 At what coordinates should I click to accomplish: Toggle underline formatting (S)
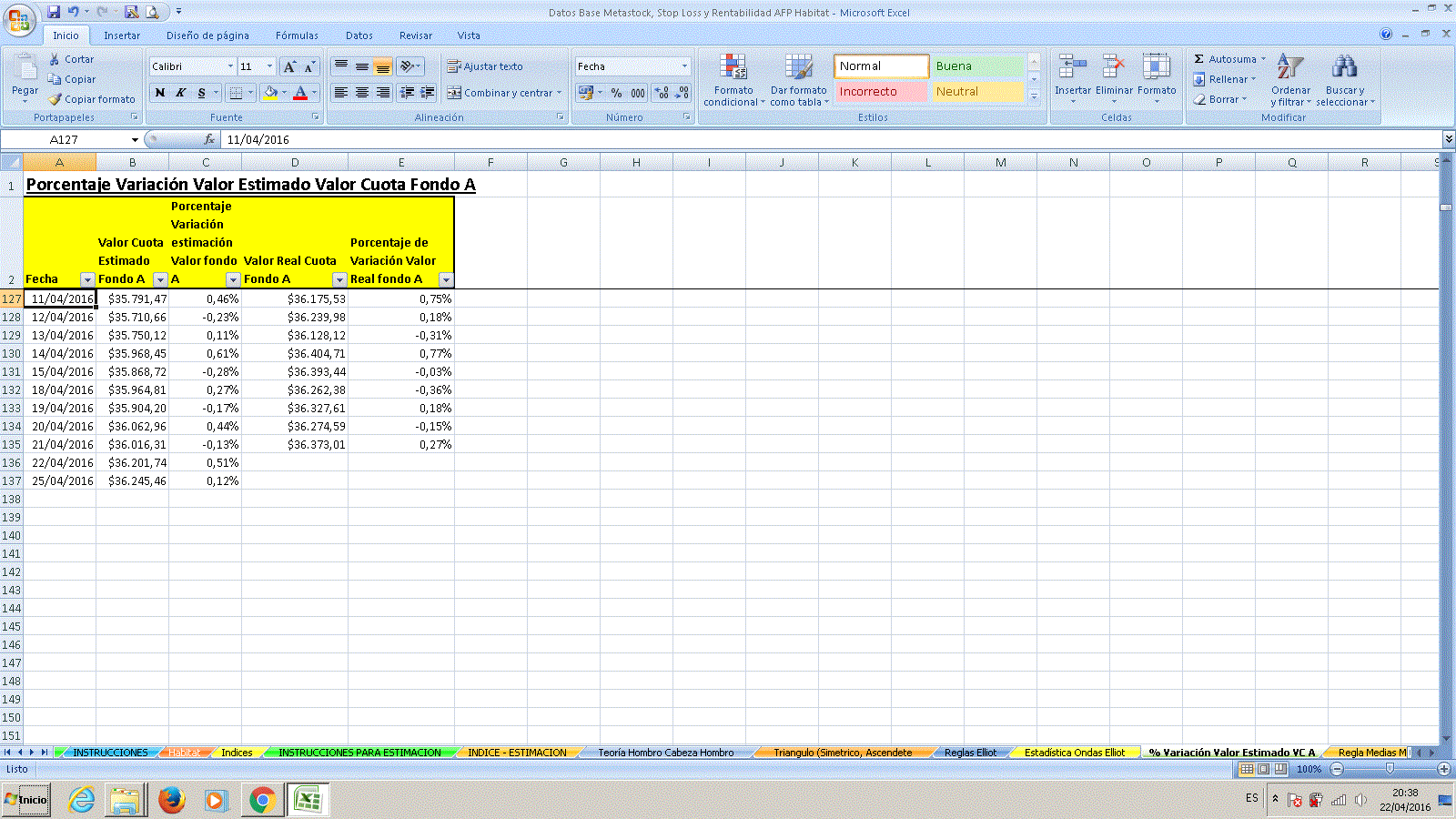[x=201, y=93]
